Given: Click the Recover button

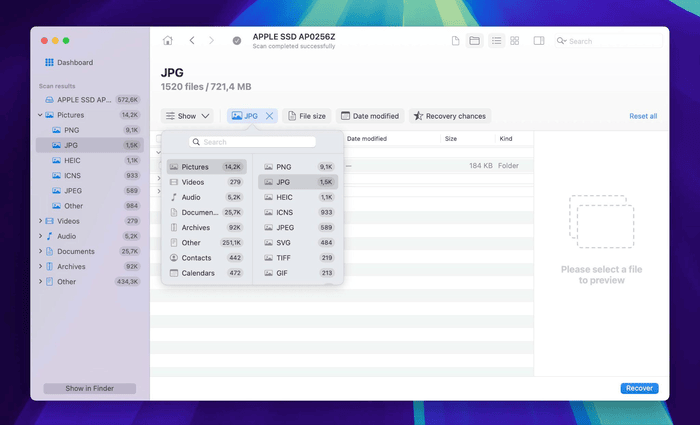Looking at the screenshot, I should coord(639,388).
